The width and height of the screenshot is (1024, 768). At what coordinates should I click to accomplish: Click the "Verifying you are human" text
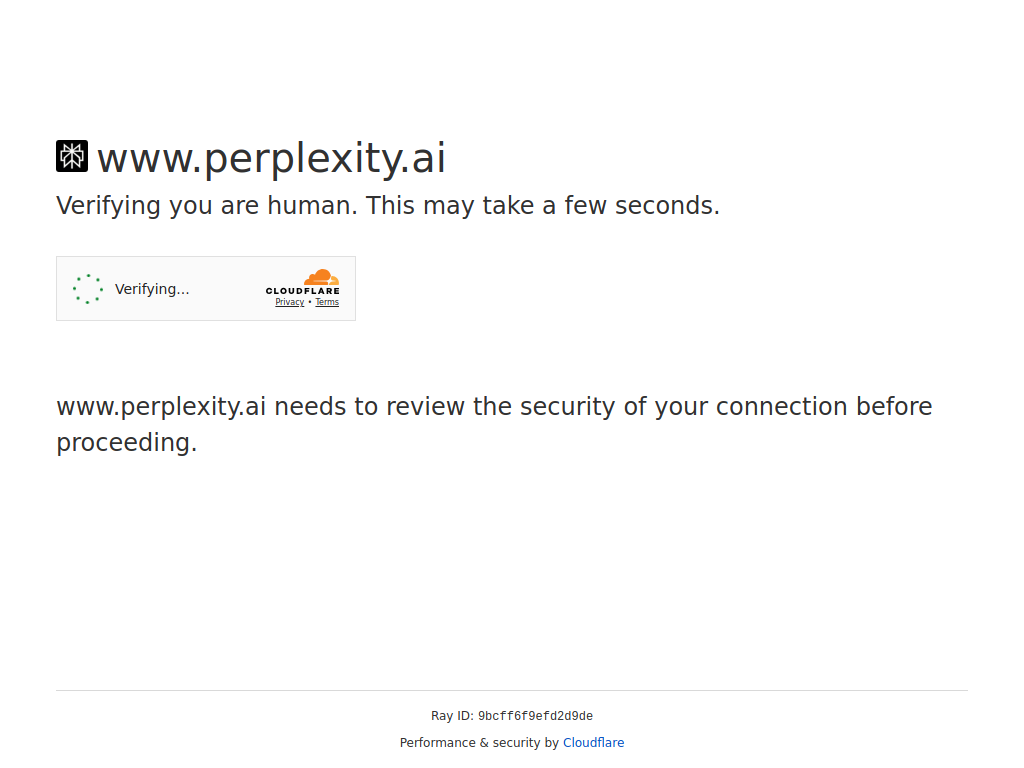[207, 206]
